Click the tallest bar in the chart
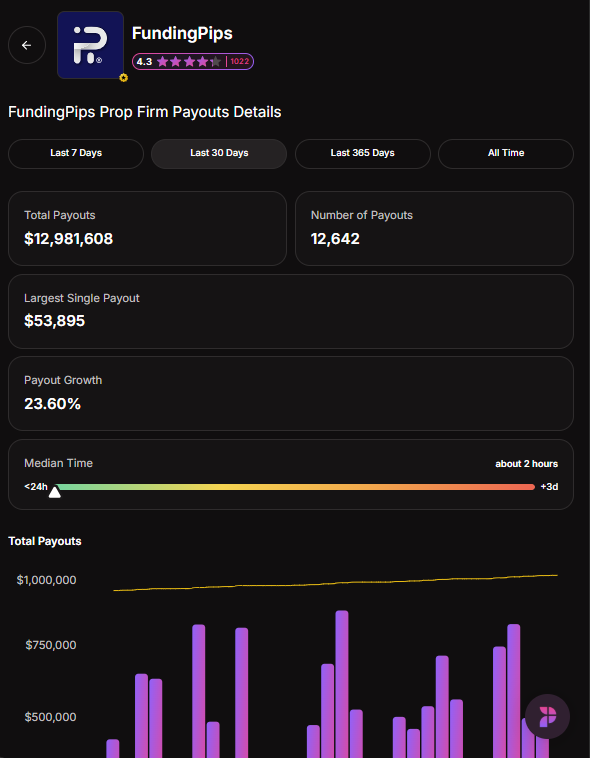 [x=342, y=684]
